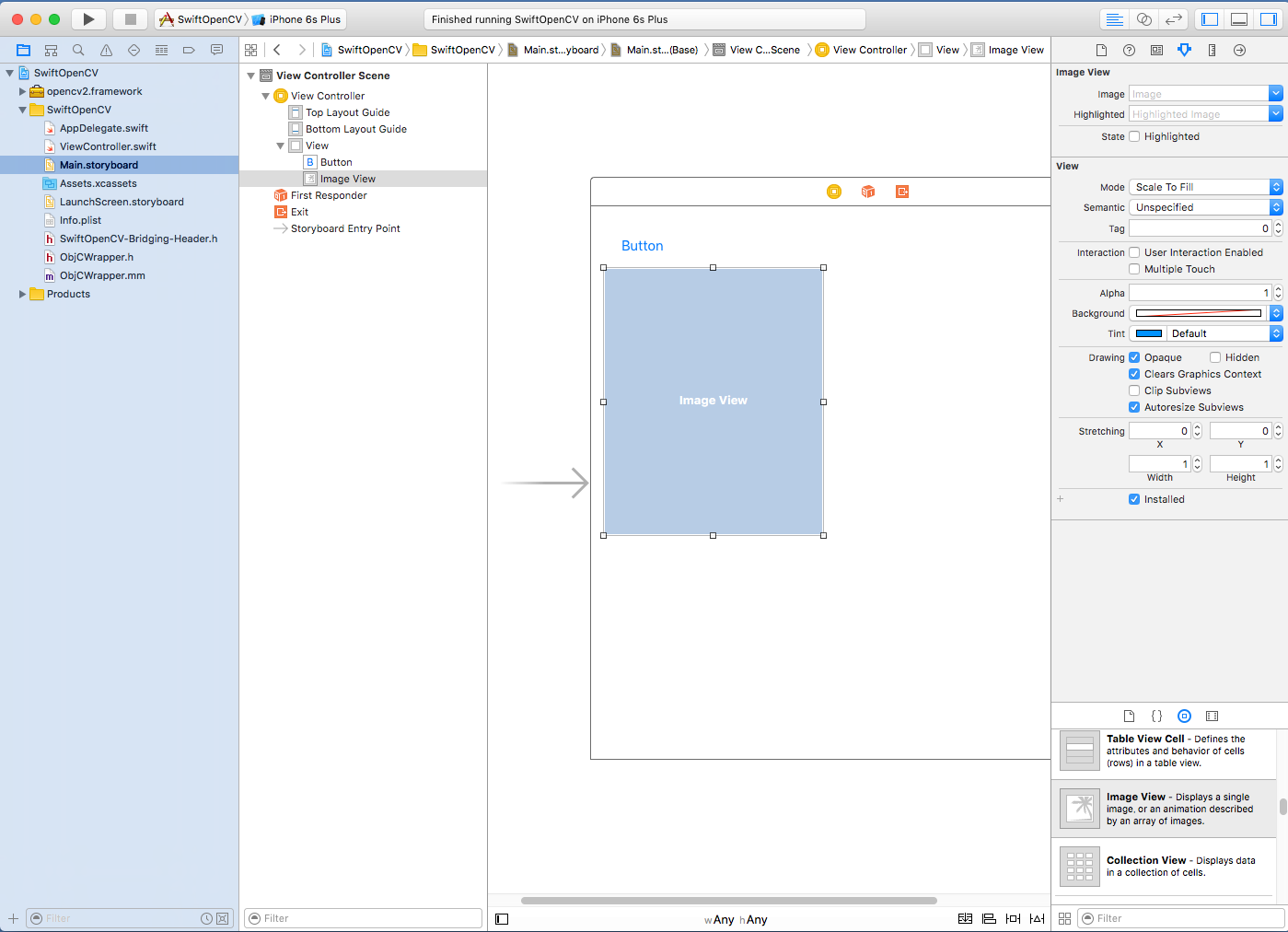Select Button in document outline
Screen dimensions: 1288x932
click(336, 162)
